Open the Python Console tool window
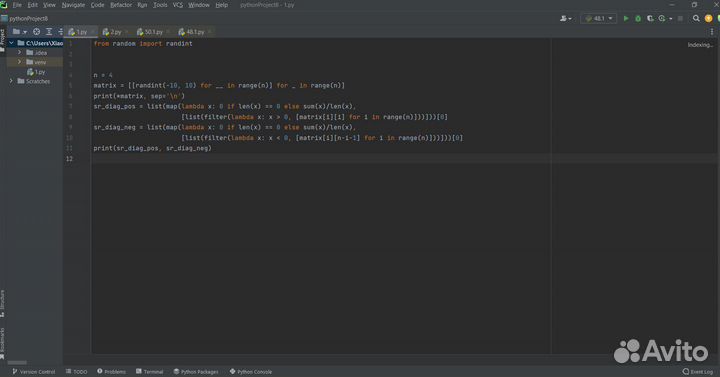 point(251,371)
